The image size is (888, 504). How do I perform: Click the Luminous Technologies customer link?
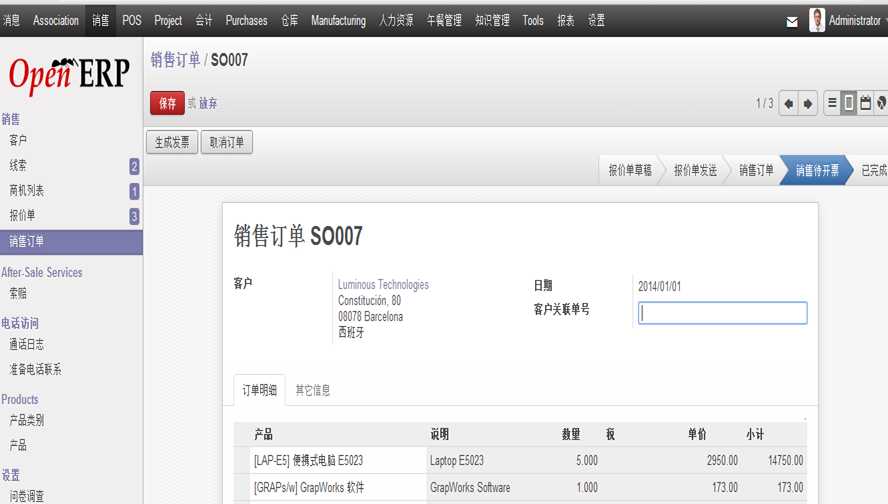click(x=383, y=284)
